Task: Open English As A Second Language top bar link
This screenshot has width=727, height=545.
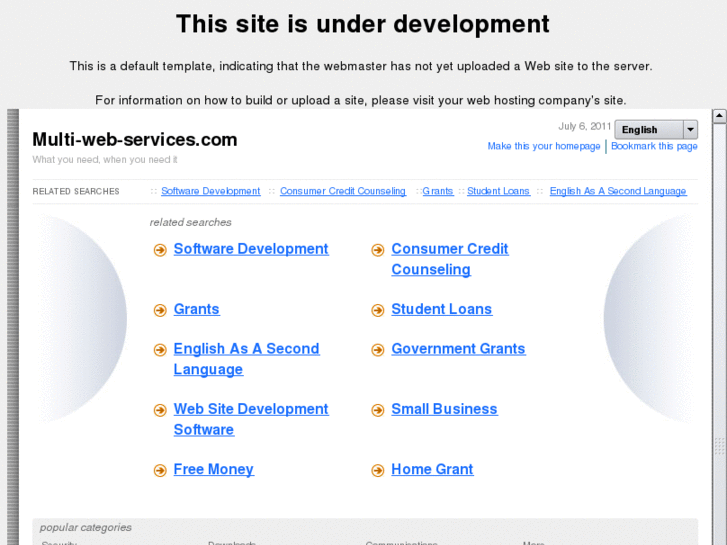Action: click(x=618, y=191)
